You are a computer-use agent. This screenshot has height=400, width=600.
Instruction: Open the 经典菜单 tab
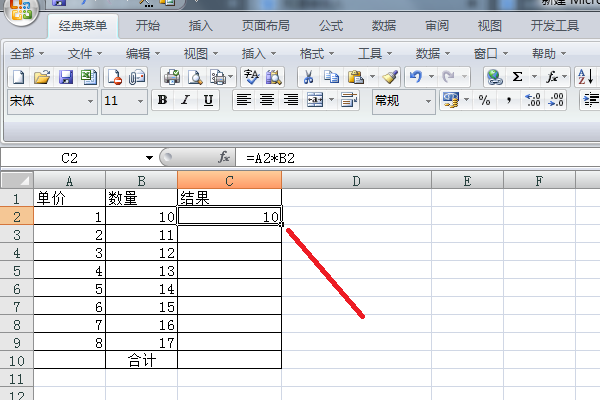83,26
